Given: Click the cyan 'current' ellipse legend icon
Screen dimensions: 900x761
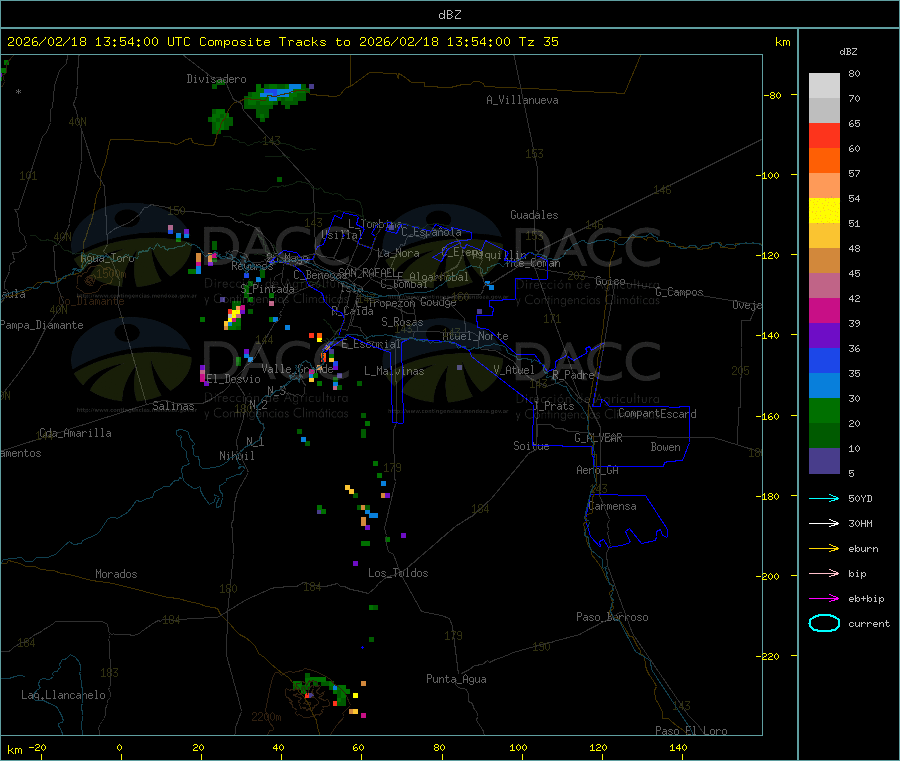Looking at the screenshot, I should coord(824,623).
